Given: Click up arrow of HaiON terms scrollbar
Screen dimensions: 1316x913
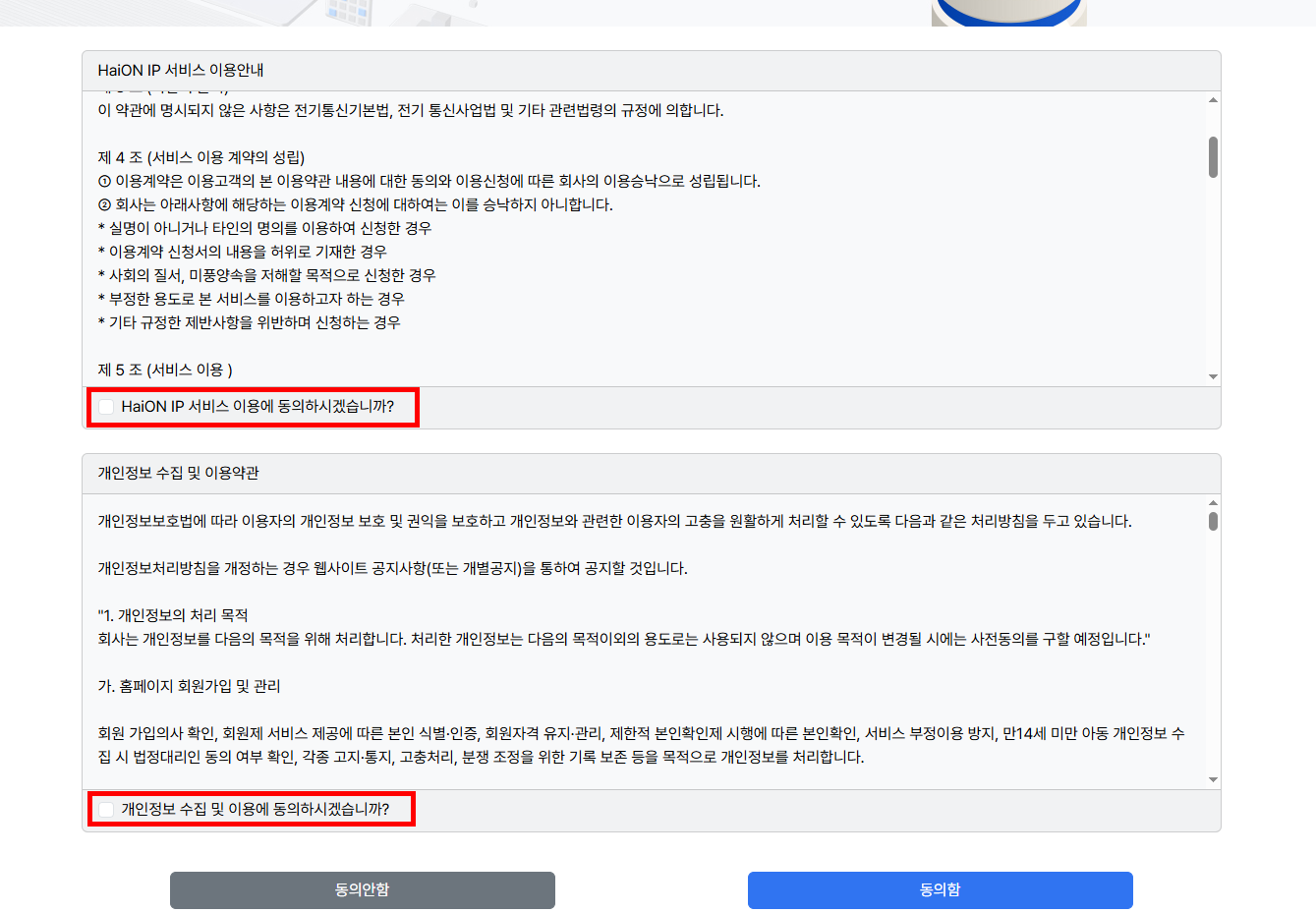Looking at the screenshot, I should pyautogui.click(x=1213, y=100).
